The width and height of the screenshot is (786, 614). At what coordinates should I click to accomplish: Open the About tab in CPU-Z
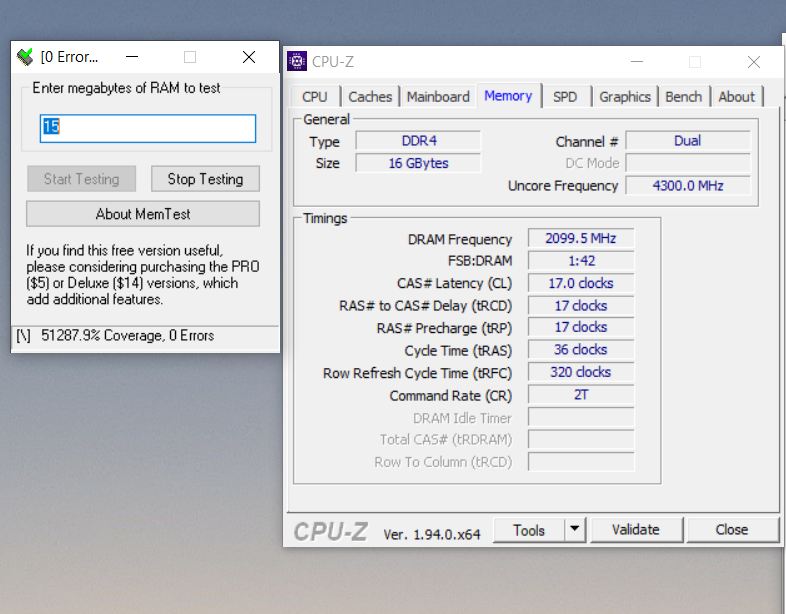coord(736,97)
